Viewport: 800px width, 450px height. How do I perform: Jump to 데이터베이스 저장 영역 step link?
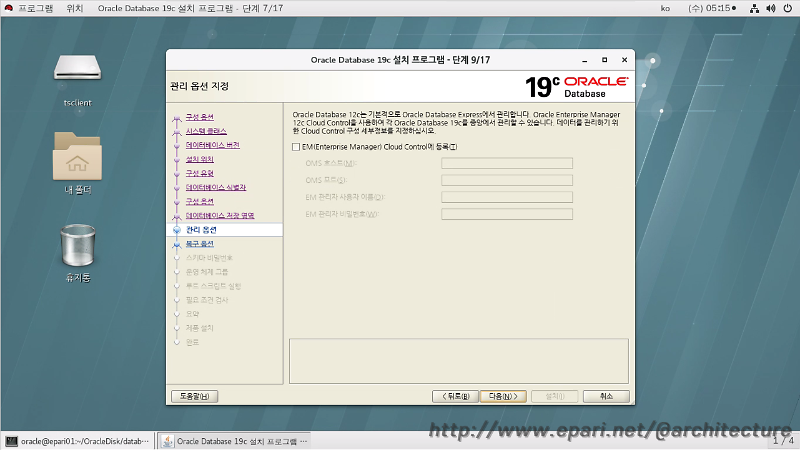[220, 216]
